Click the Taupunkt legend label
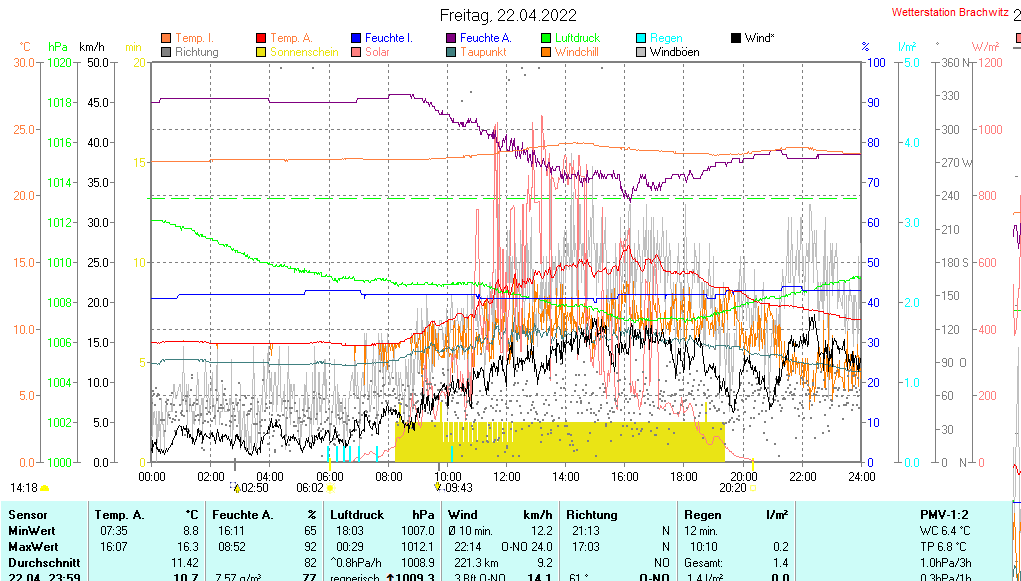 coord(483,52)
